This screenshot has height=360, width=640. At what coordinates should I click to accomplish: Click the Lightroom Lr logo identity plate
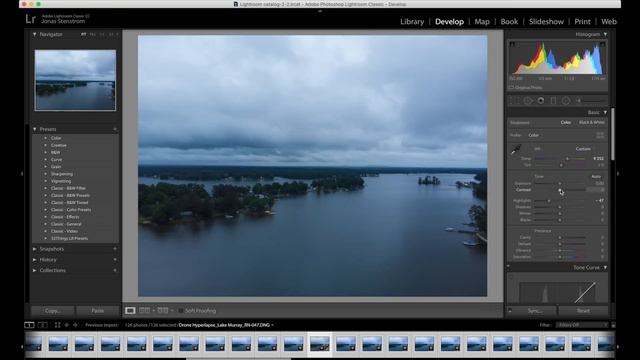click(x=31, y=19)
